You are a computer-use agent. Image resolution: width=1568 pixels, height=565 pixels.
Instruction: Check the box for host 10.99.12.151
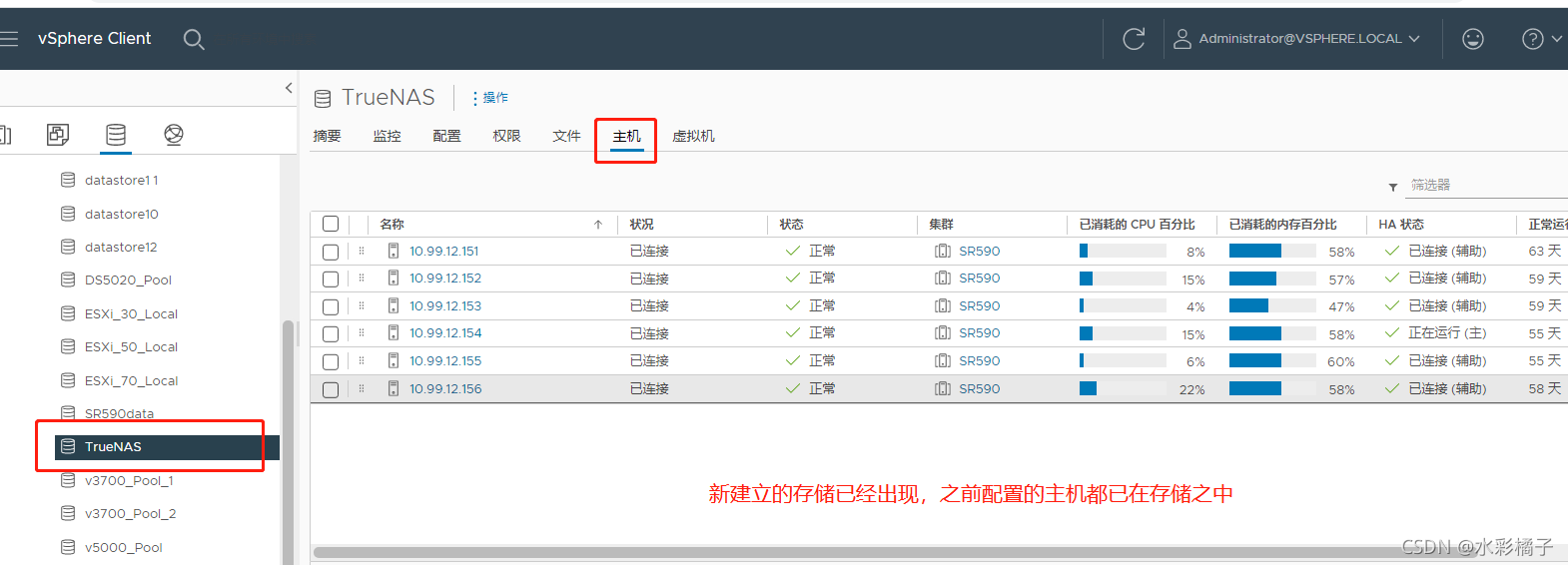(x=331, y=252)
